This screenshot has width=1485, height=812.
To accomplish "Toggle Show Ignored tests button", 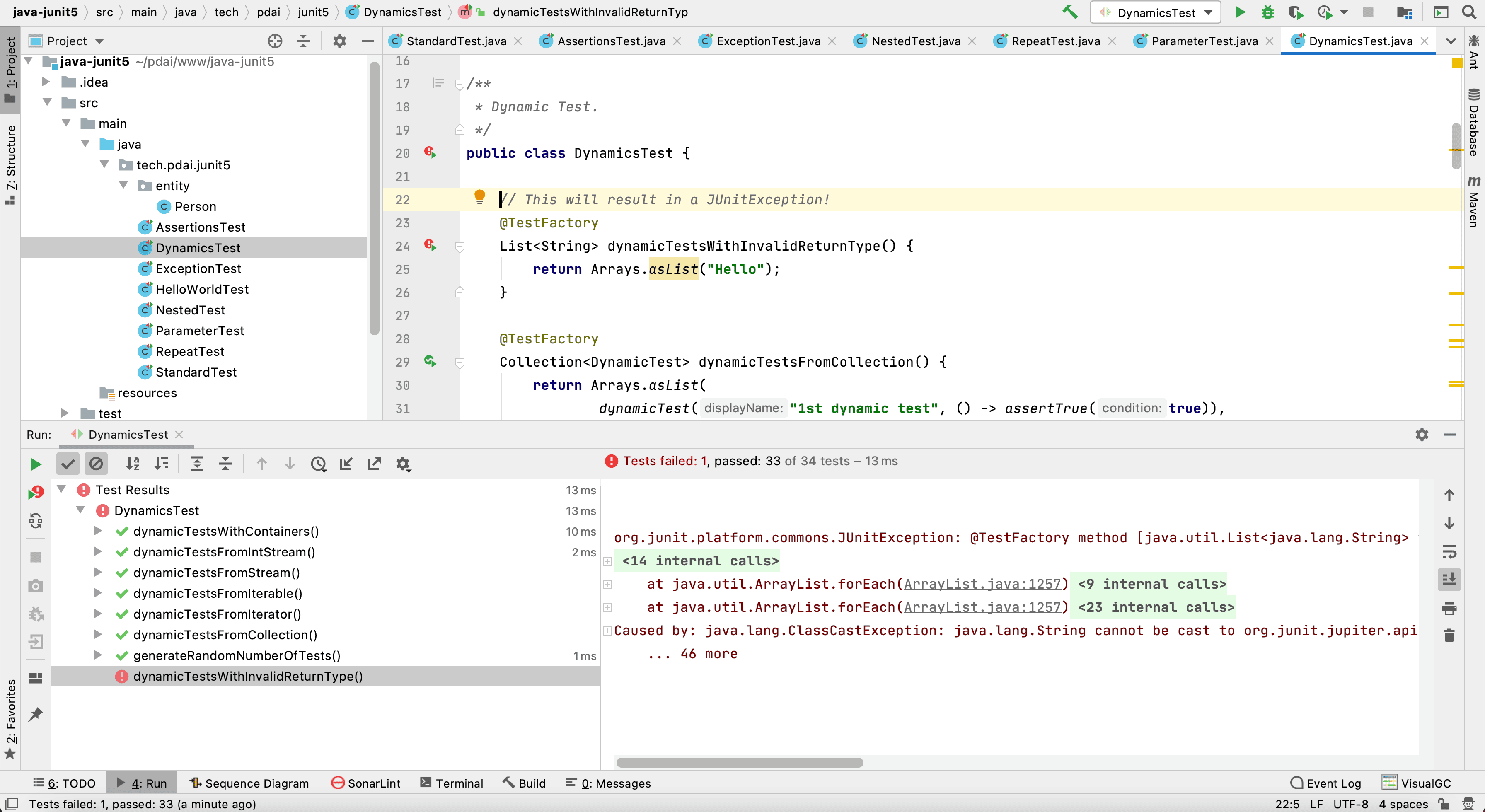I will pos(96,463).
